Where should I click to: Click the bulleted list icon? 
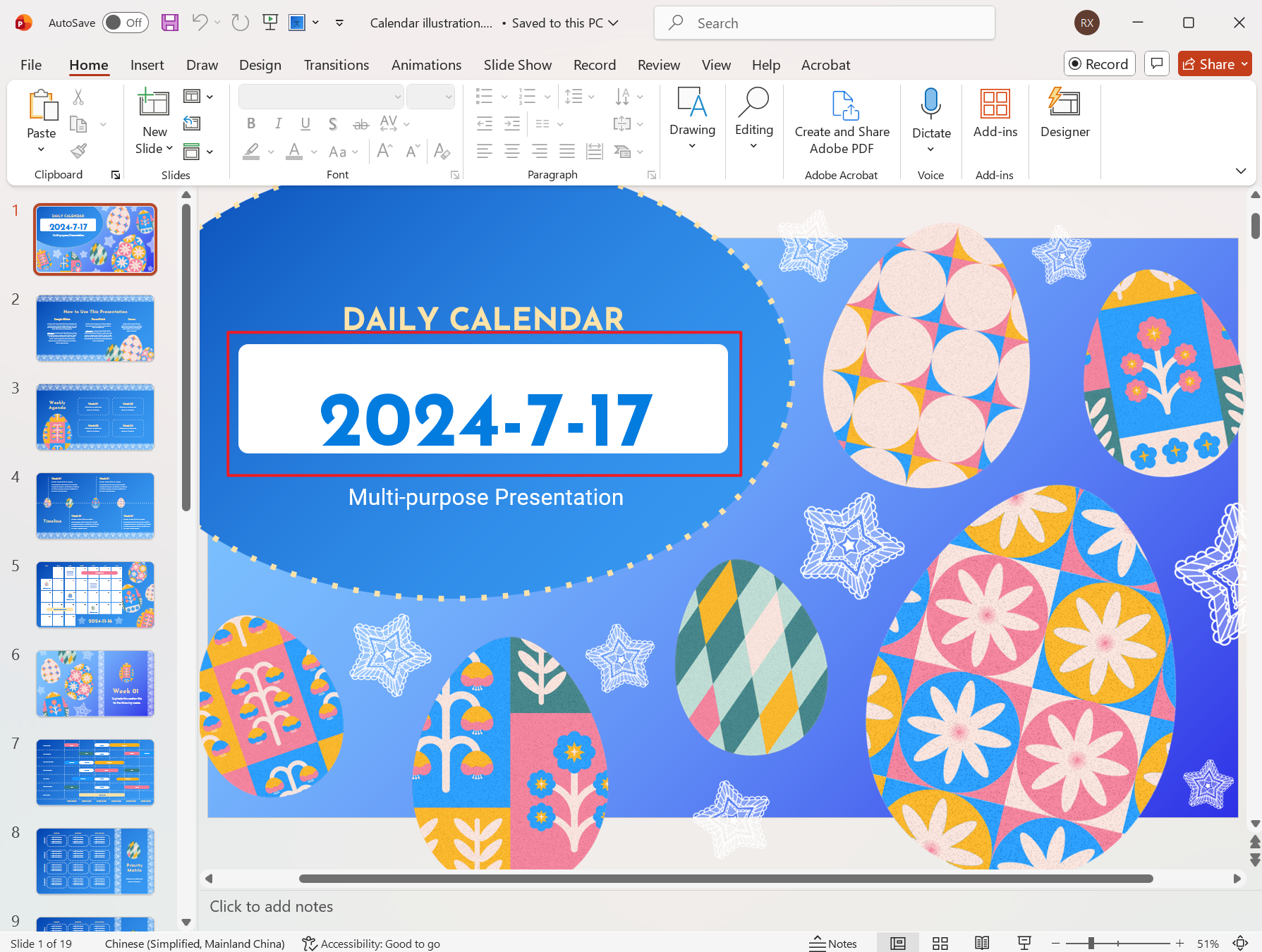[485, 96]
